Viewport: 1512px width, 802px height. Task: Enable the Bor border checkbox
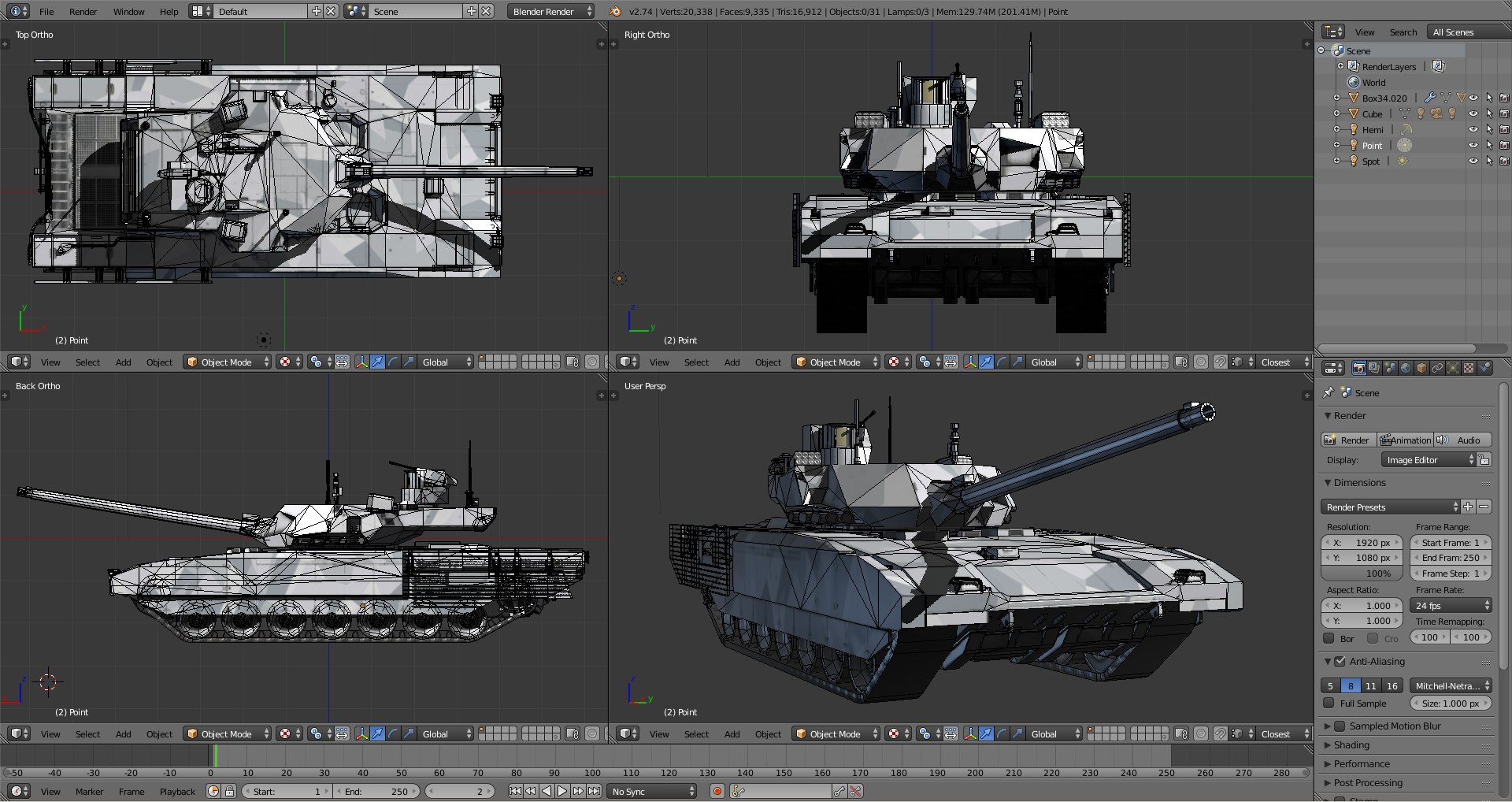point(1329,638)
